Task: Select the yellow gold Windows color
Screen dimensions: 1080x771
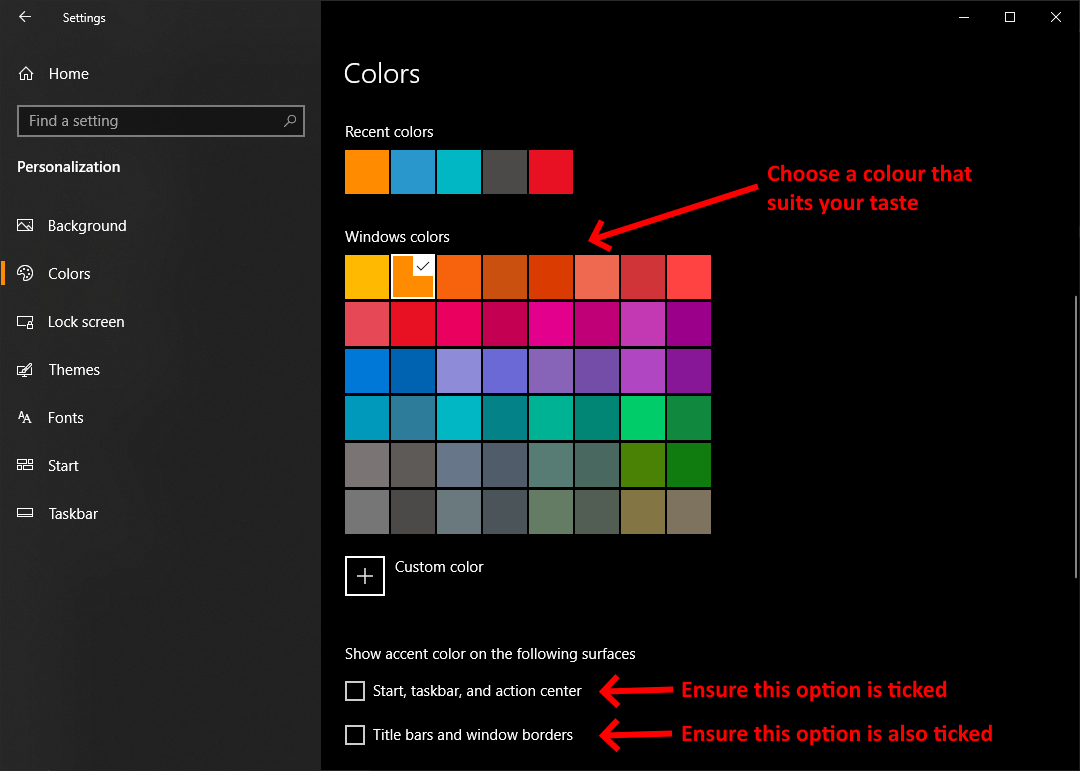Action: tap(367, 277)
